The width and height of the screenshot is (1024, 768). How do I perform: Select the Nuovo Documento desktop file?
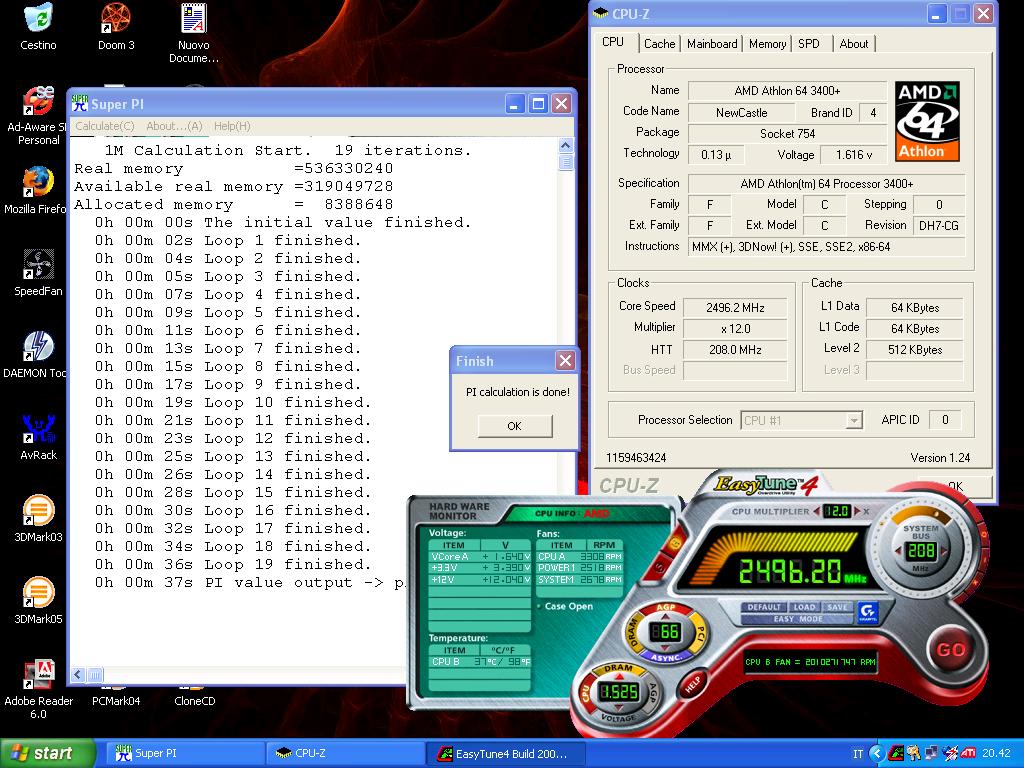(x=194, y=33)
